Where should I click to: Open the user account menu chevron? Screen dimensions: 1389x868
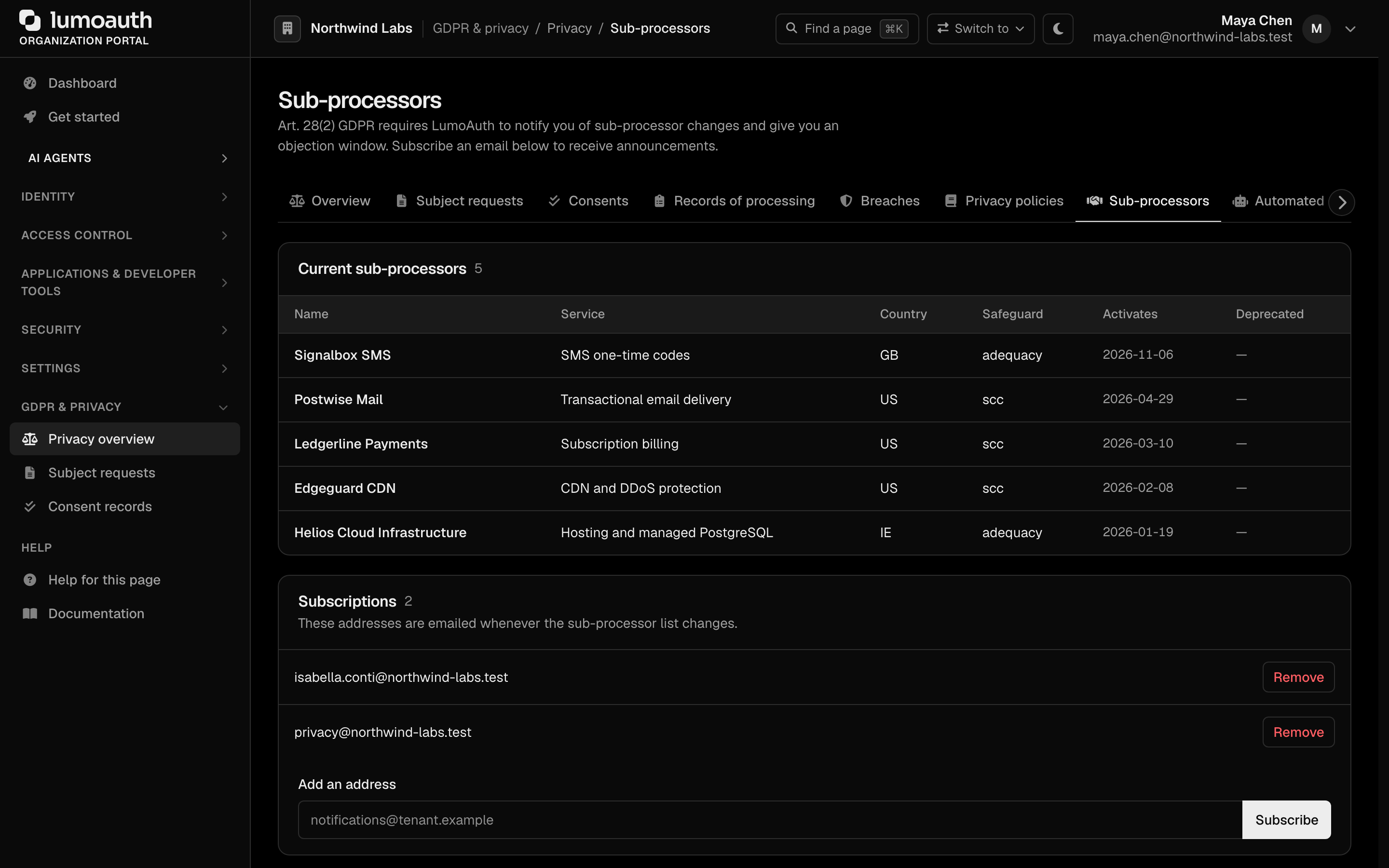pos(1350,29)
